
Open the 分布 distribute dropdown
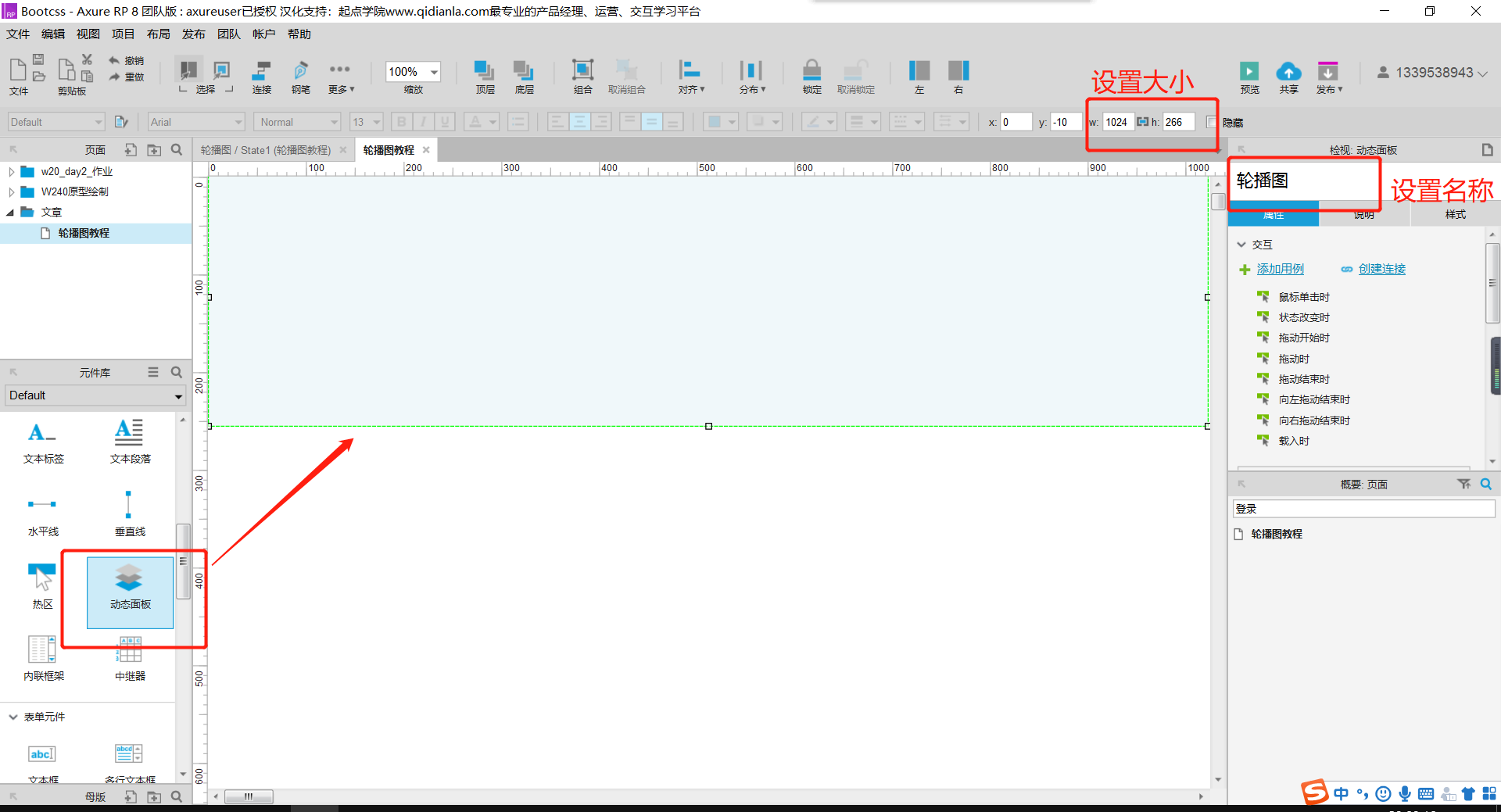(x=752, y=77)
